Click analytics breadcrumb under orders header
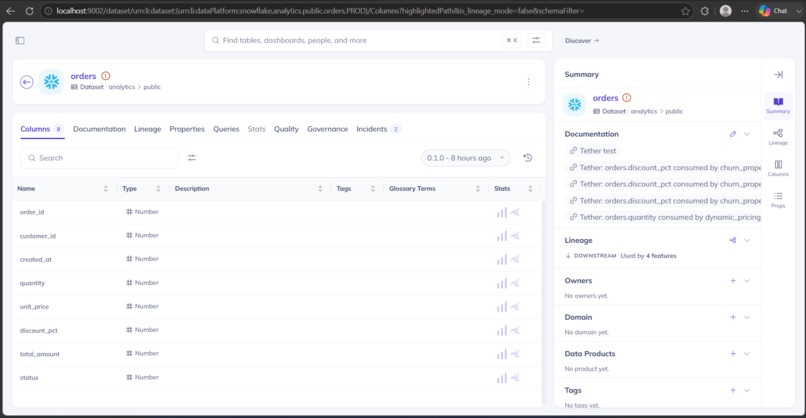Image resolution: width=806 pixels, height=418 pixels. [122, 87]
